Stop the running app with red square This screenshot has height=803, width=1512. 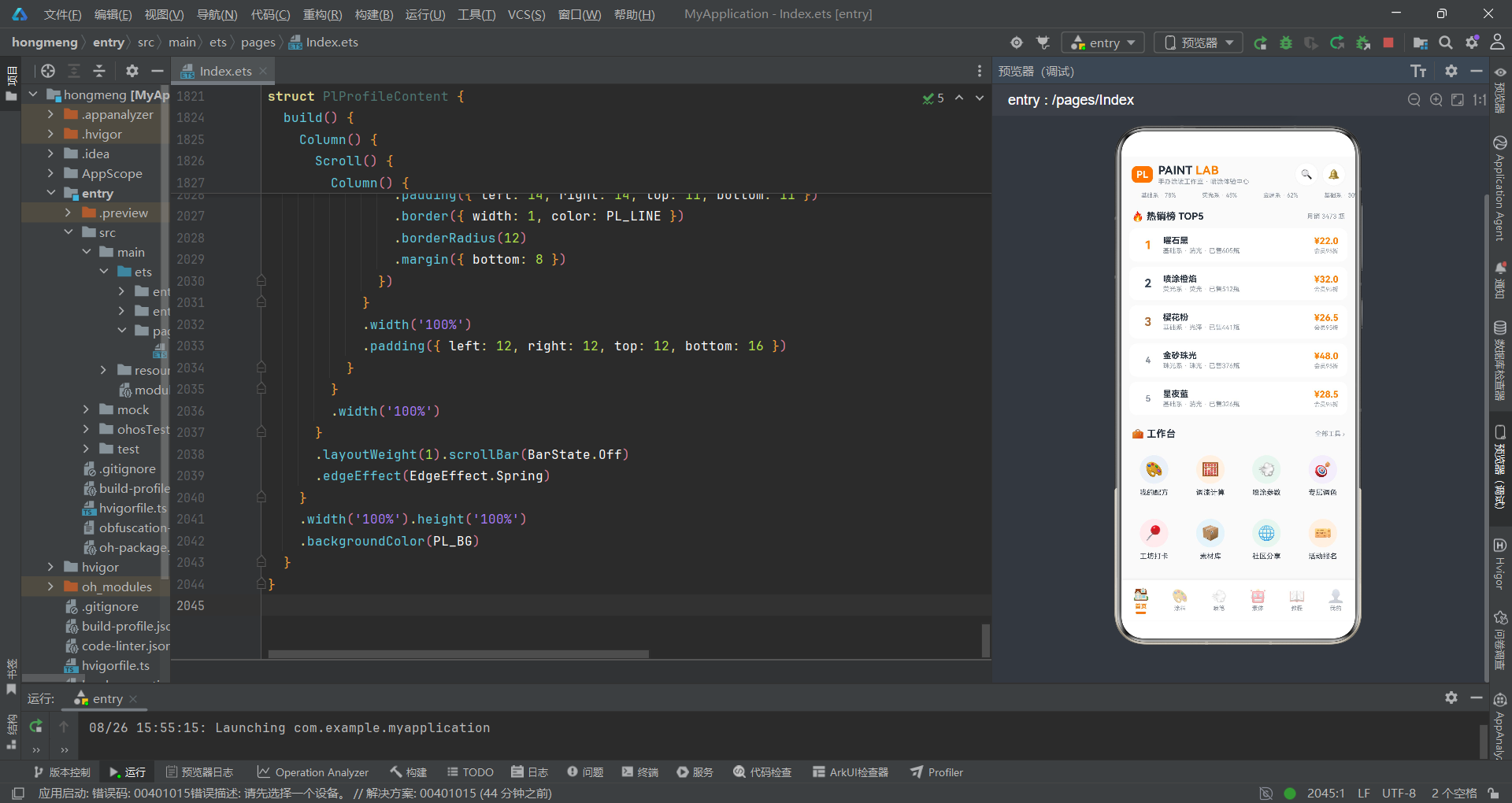(1388, 43)
